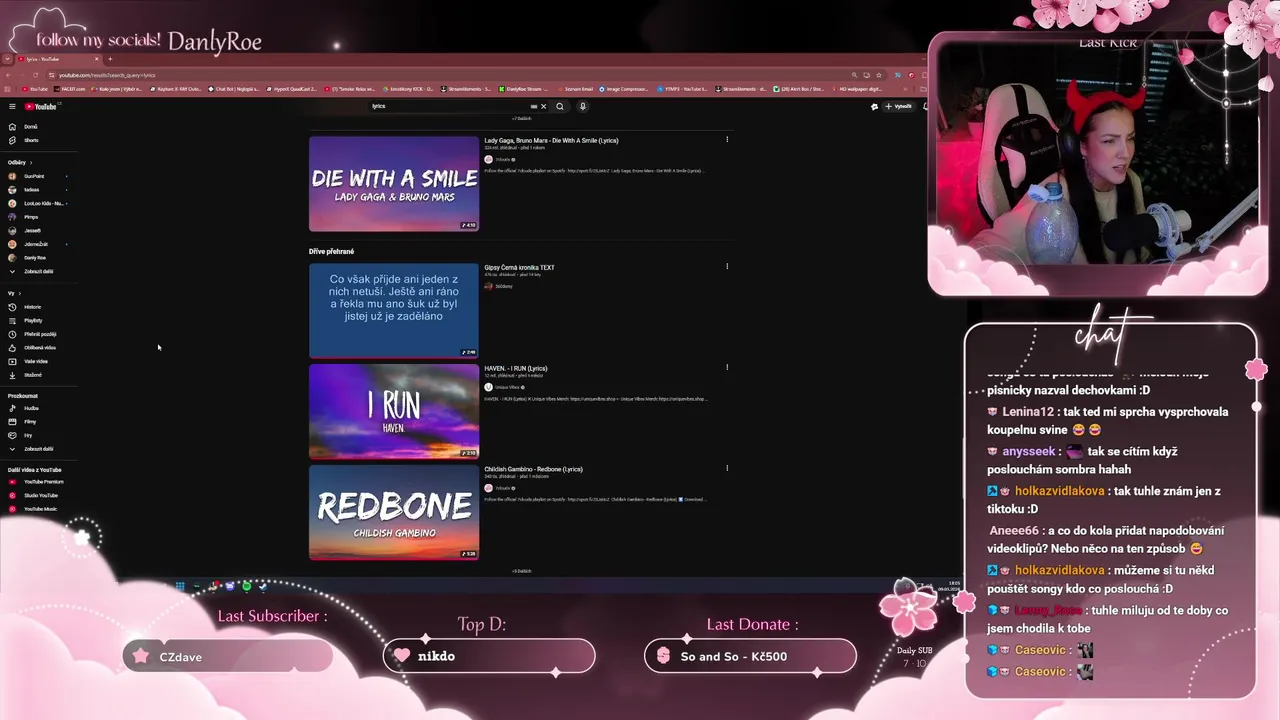Open YouTube bookmark in bookmarks bar
1280x720 pixels.
click(x=36, y=89)
